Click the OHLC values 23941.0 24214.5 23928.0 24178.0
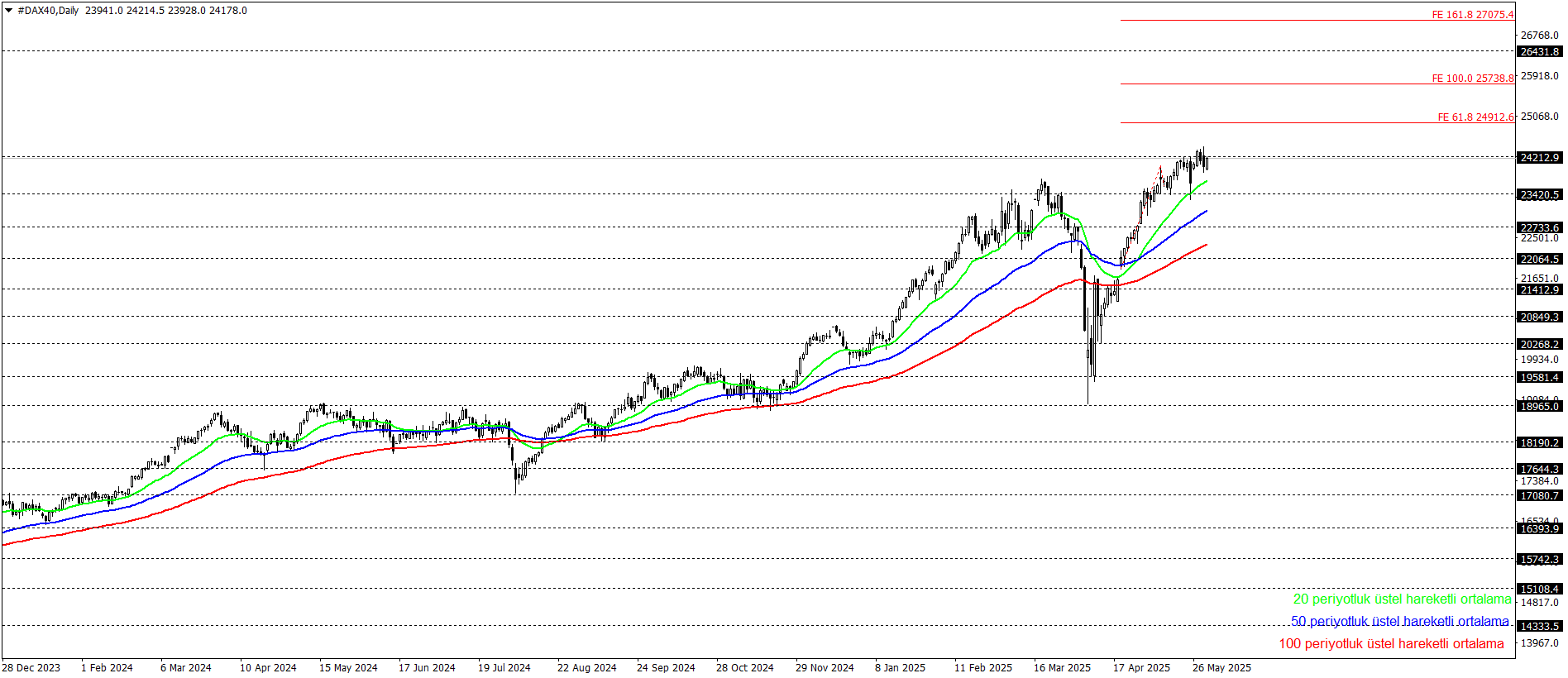This screenshot has width=1568, height=678. (166, 11)
